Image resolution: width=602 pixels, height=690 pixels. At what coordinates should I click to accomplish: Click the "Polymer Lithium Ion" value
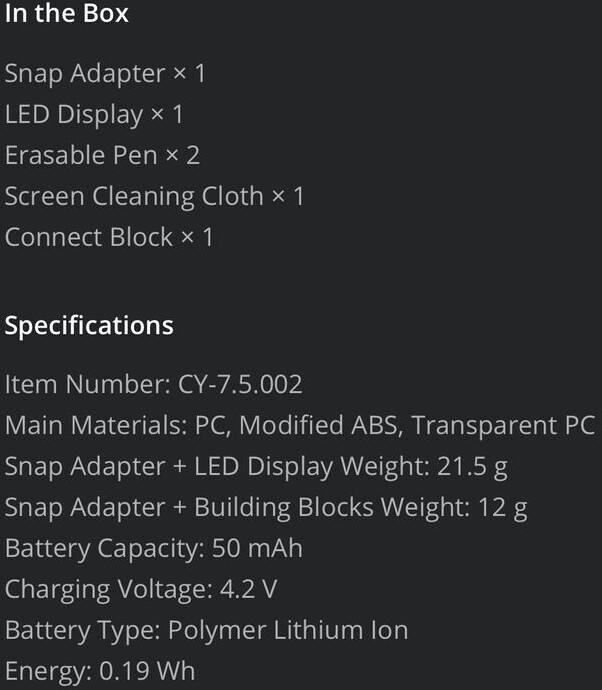[288, 631]
